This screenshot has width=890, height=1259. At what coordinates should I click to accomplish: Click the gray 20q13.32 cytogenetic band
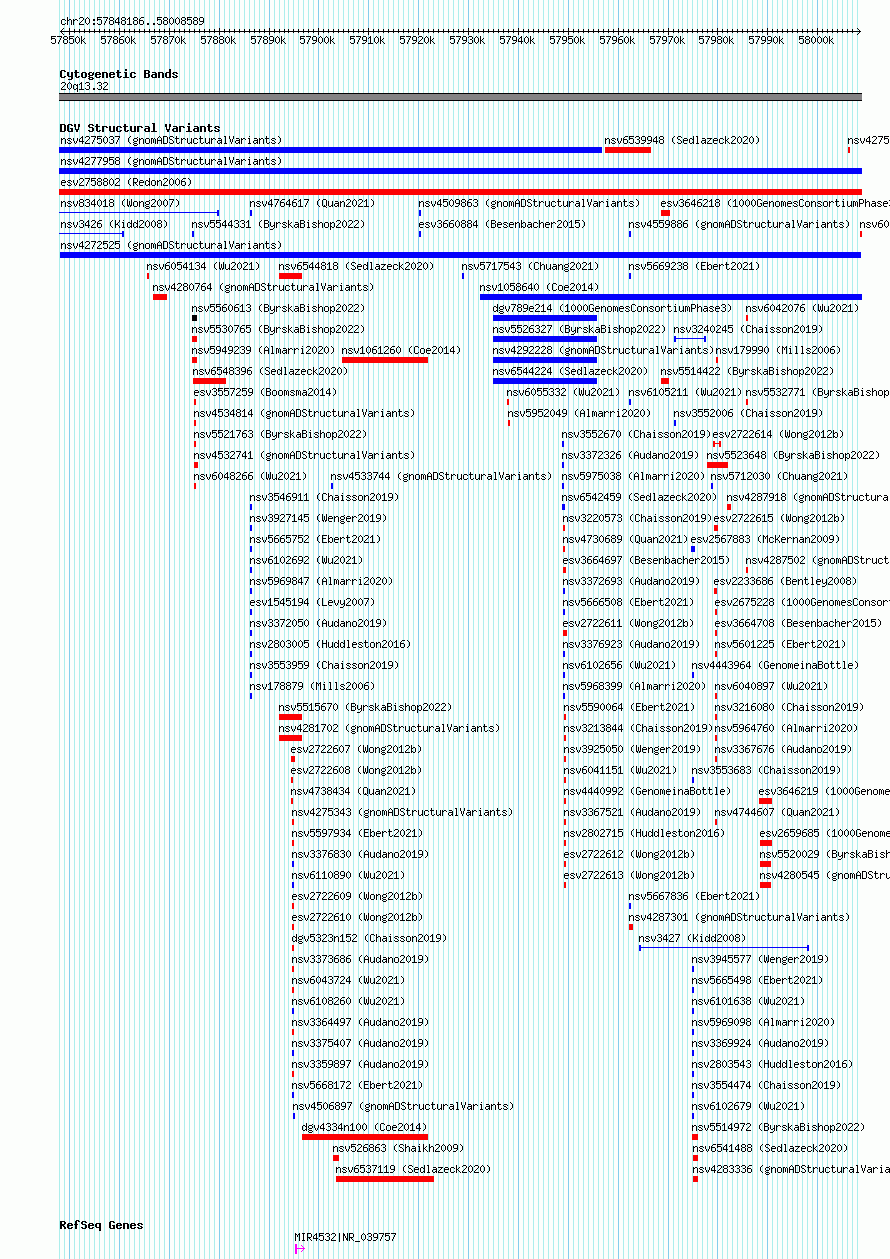[x=460, y=97]
